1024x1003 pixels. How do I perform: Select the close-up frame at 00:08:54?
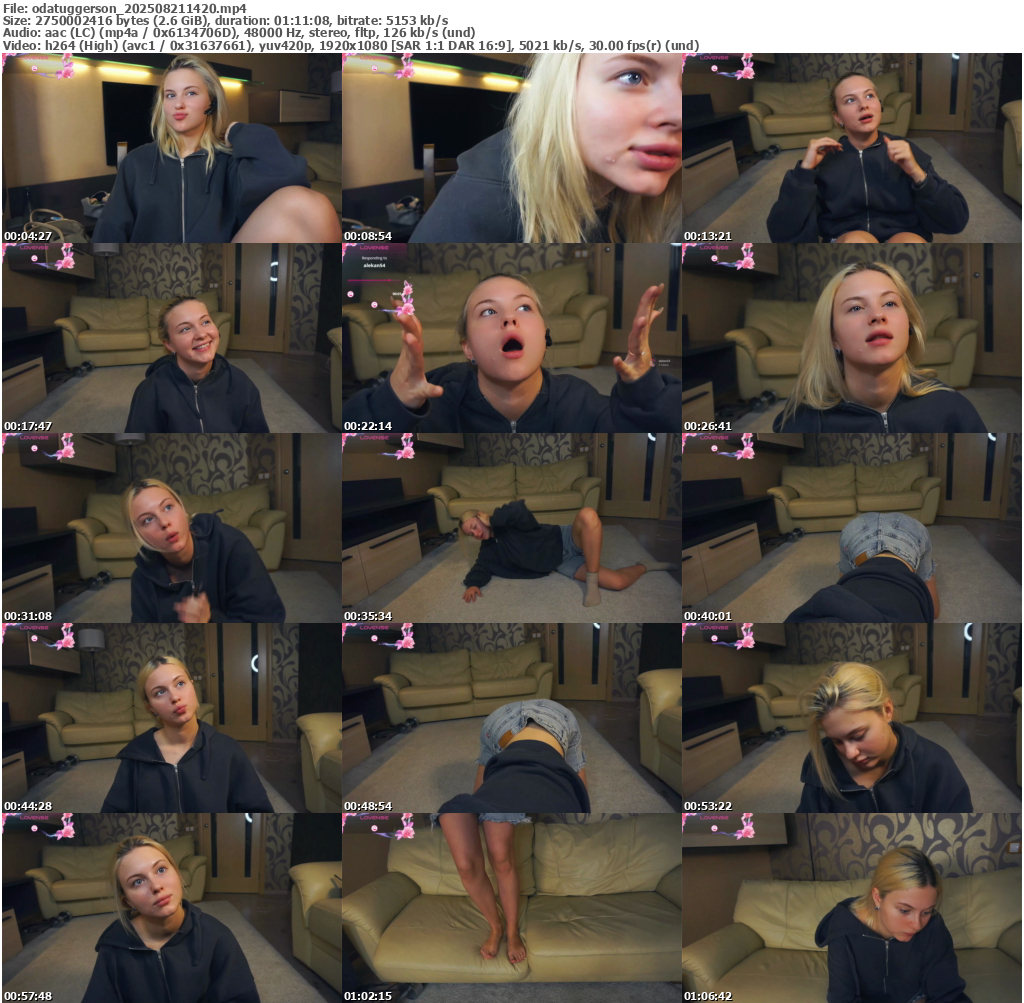click(511, 148)
